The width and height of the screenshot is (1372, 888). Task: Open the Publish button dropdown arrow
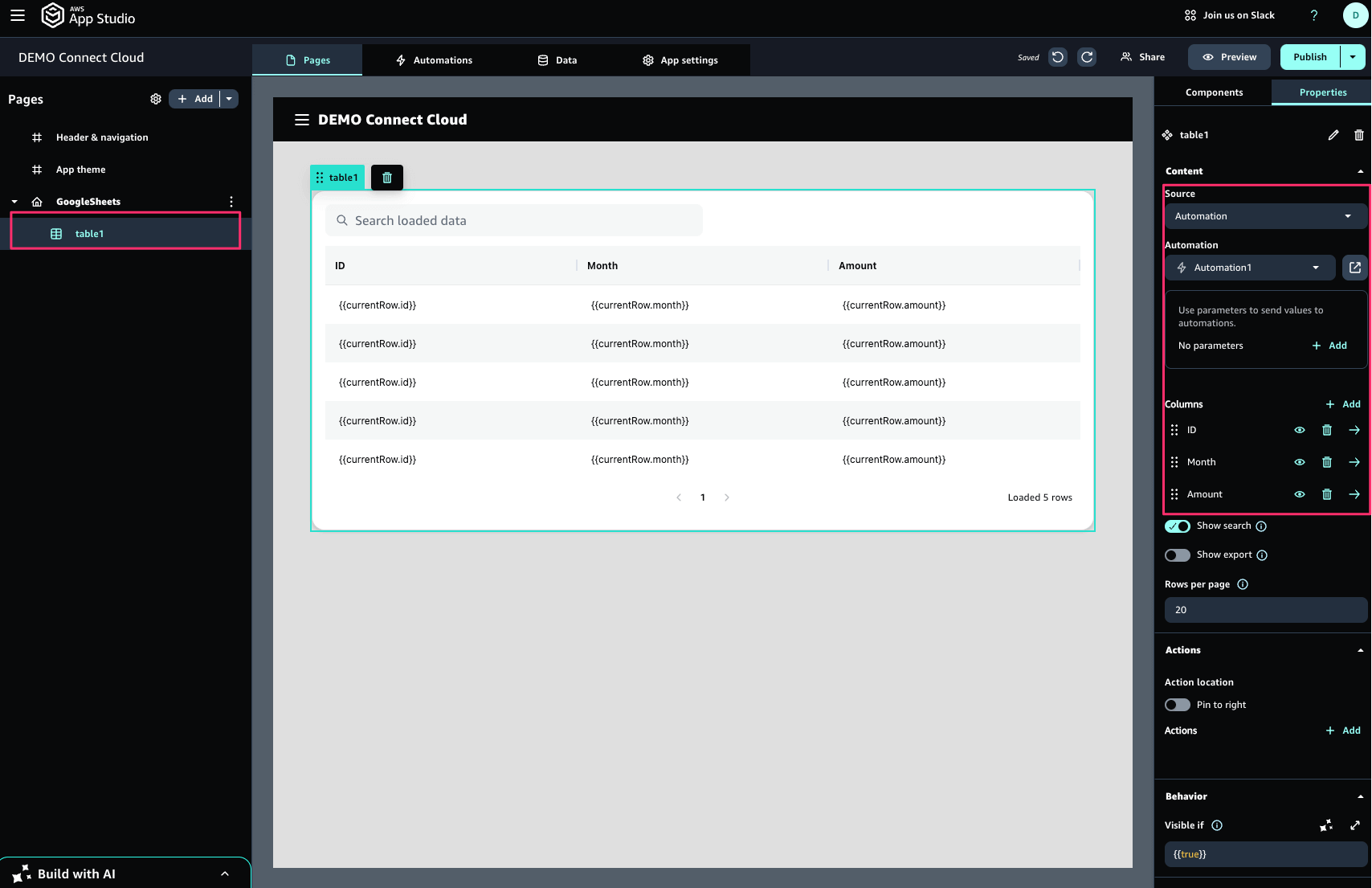pyautogui.click(x=1354, y=57)
